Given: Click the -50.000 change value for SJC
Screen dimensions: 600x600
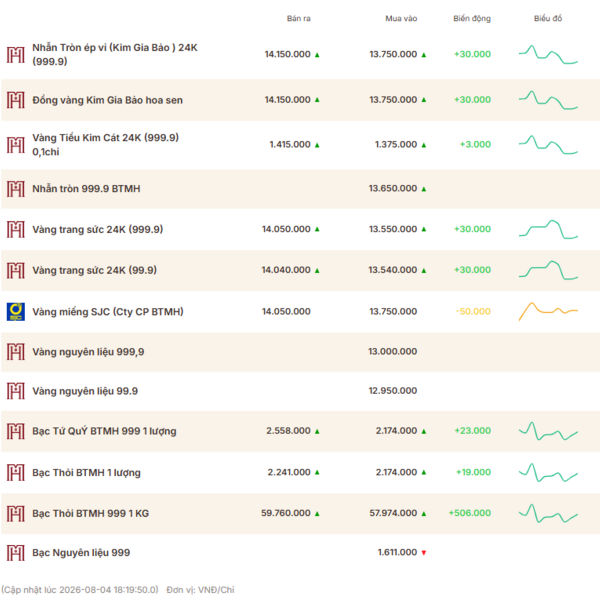Looking at the screenshot, I should coord(473,311).
